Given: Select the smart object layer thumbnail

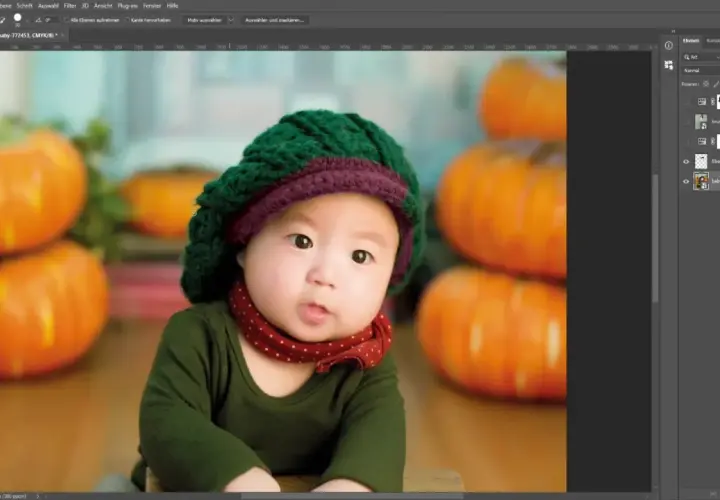Looking at the screenshot, I should point(701,122).
